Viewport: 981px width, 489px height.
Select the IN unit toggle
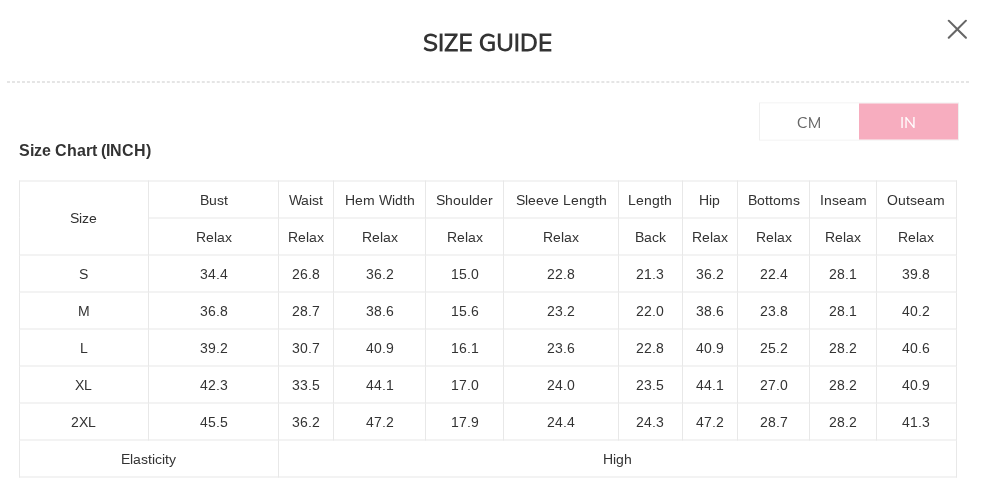click(908, 122)
